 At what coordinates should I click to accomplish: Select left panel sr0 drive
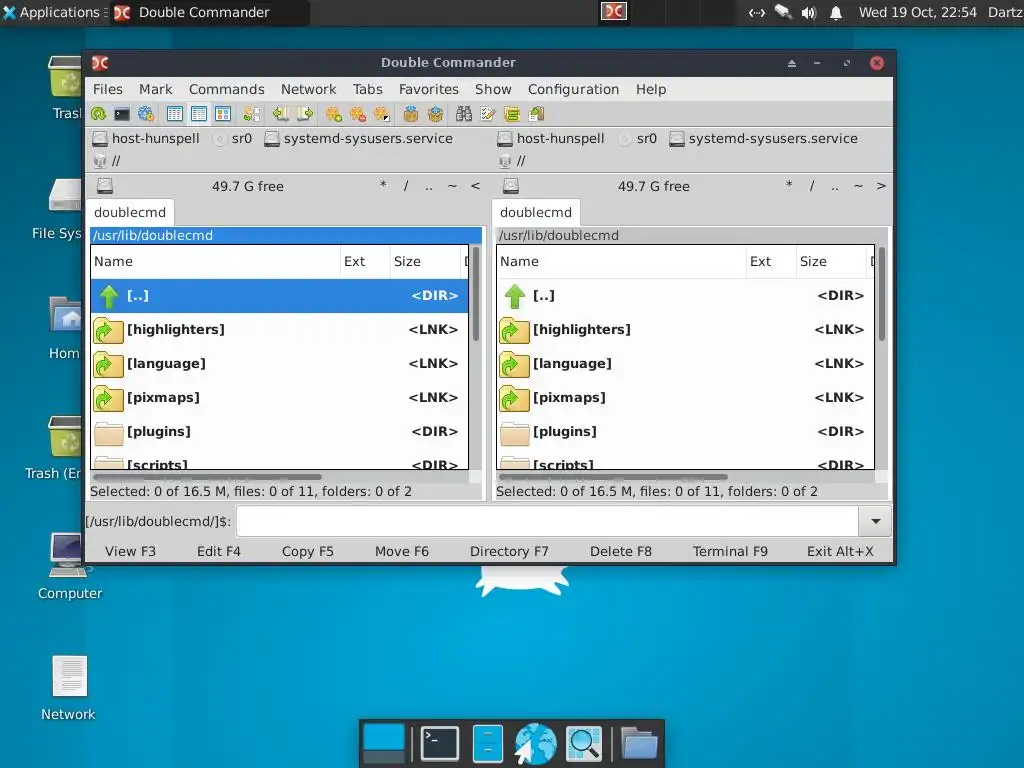click(x=233, y=138)
